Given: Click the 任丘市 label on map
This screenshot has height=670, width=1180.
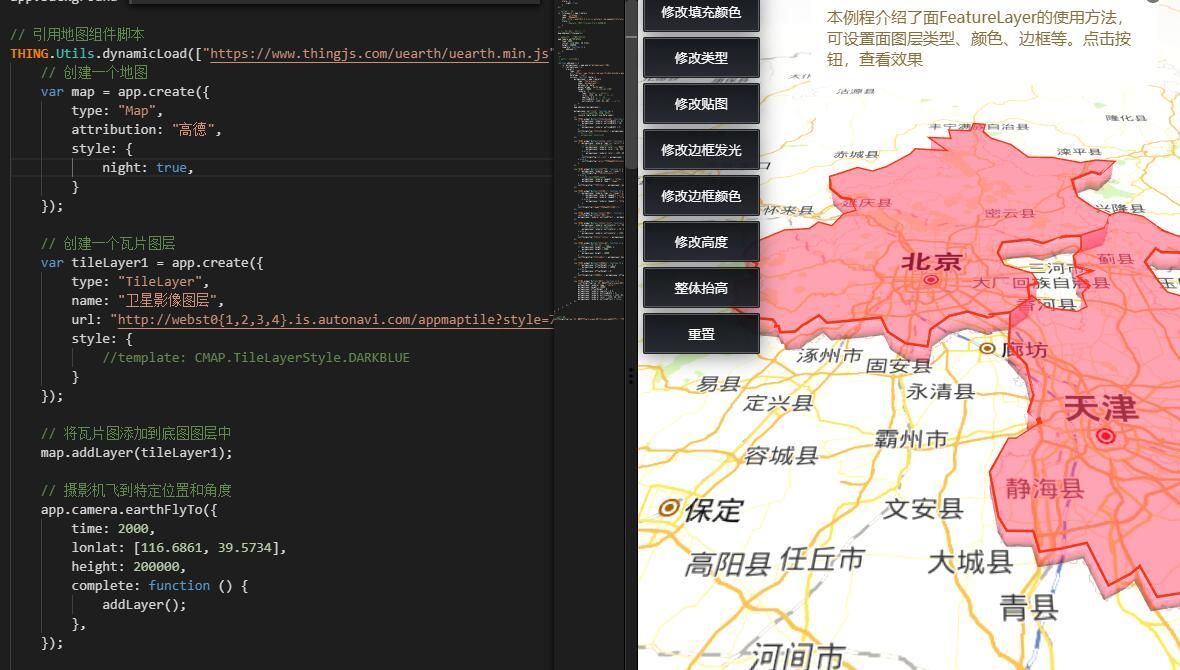Looking at the screenshot, I should pos(822,559).
